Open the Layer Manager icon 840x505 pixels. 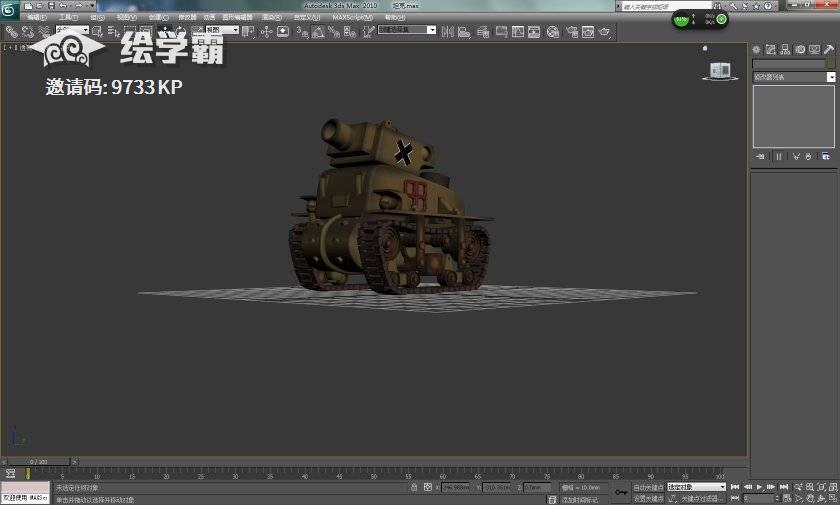pos(483,32)
